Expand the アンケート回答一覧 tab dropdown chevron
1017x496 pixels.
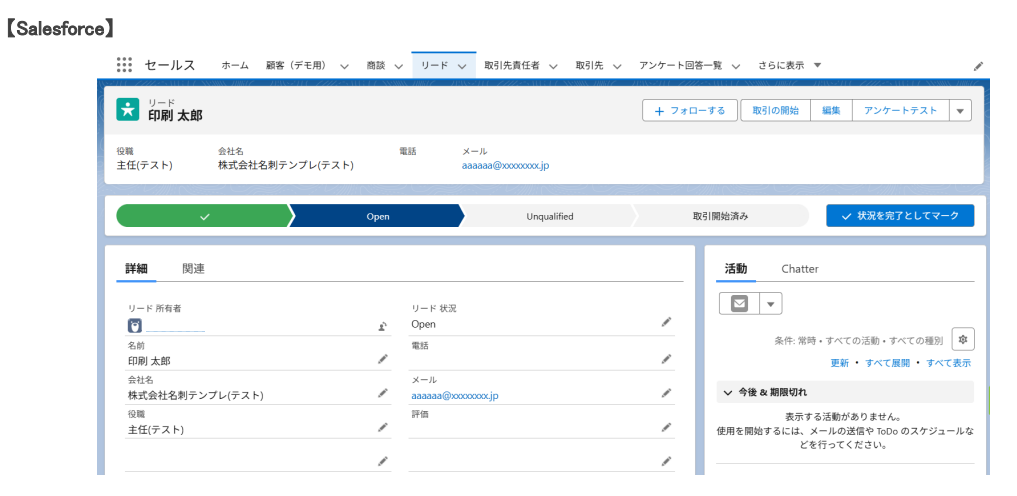[736, 66]
